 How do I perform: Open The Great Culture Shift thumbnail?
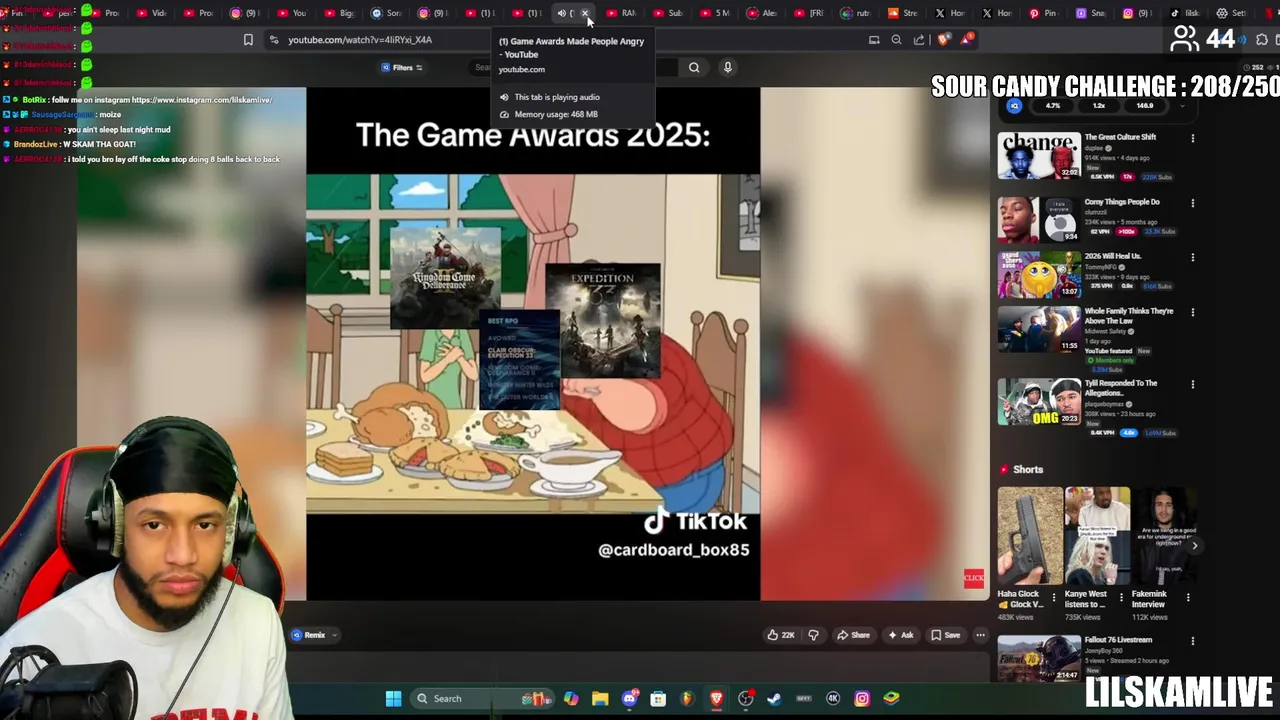pos(1039,156)
